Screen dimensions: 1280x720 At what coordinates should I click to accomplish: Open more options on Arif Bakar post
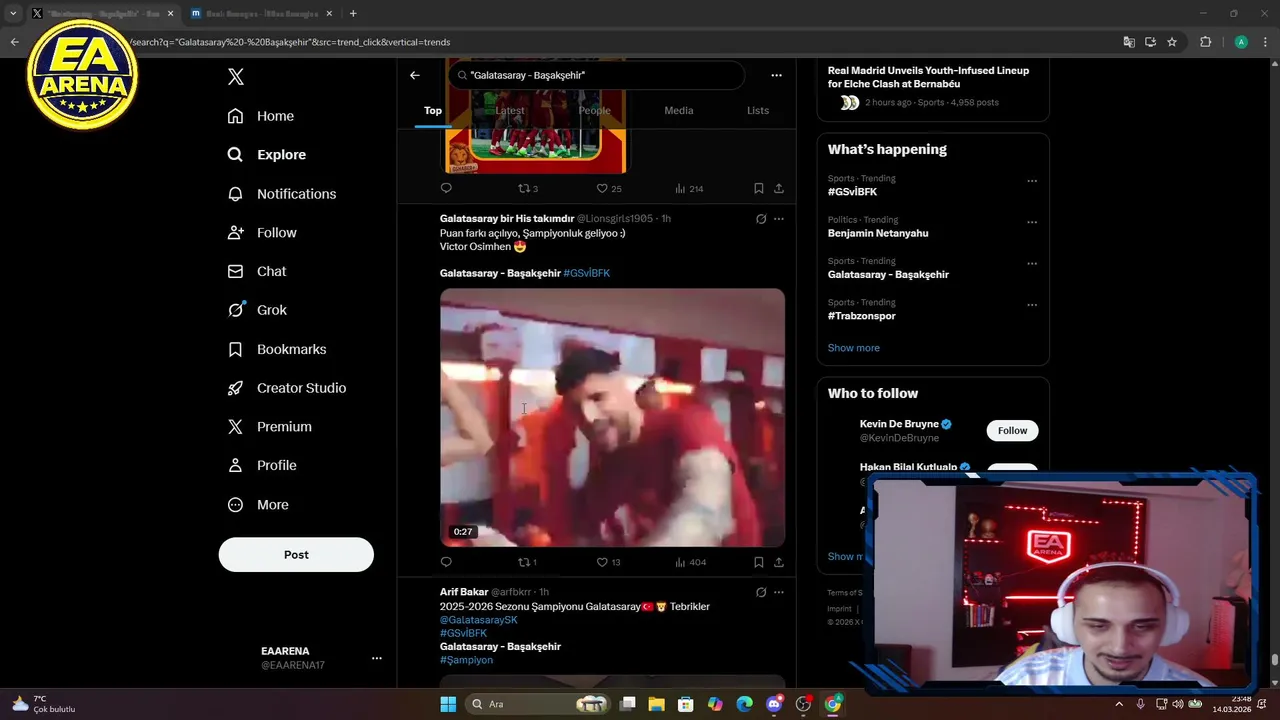[779, 592]
